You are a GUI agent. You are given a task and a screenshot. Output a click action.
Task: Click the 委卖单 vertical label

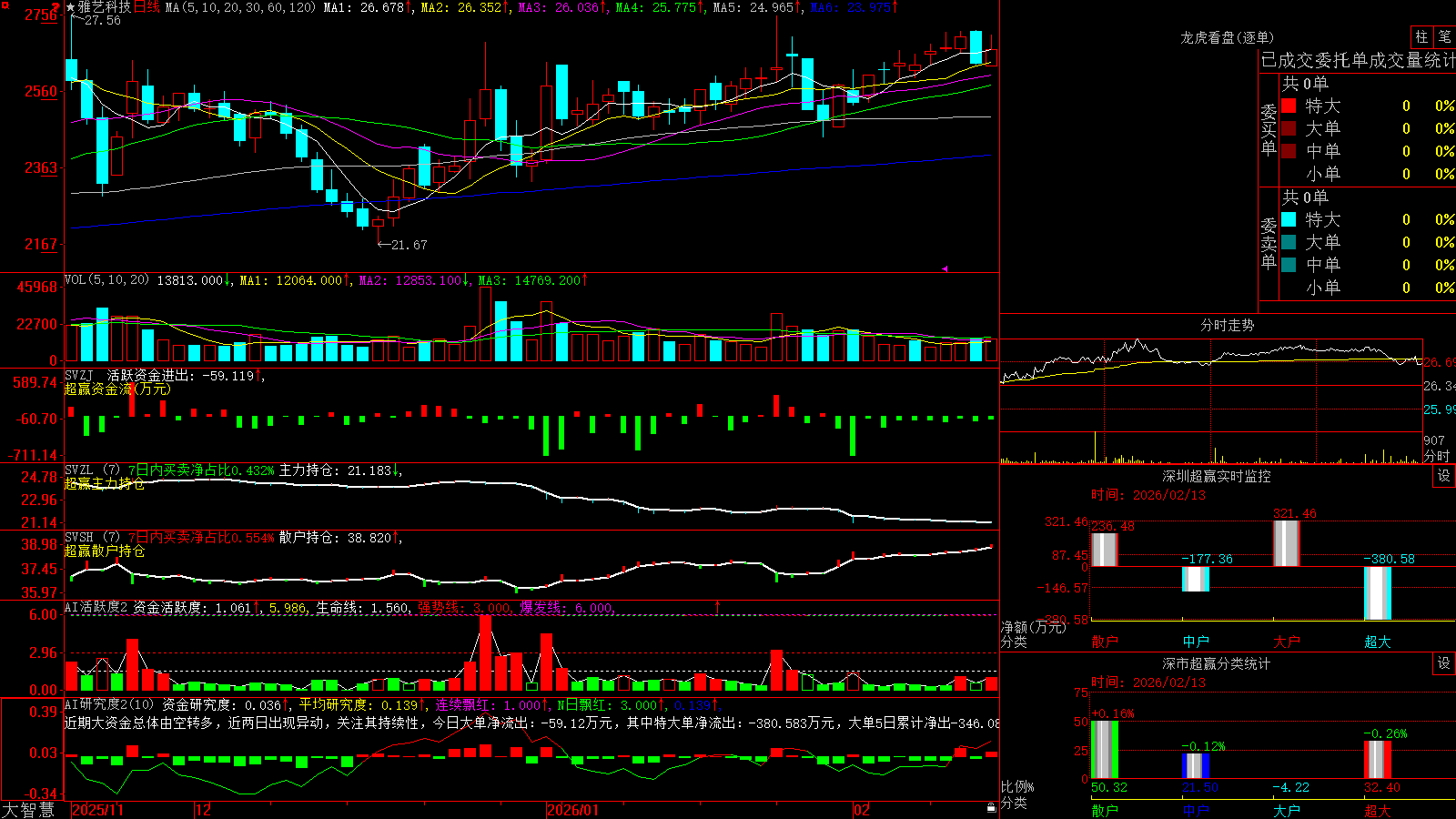pos(1269,243)
